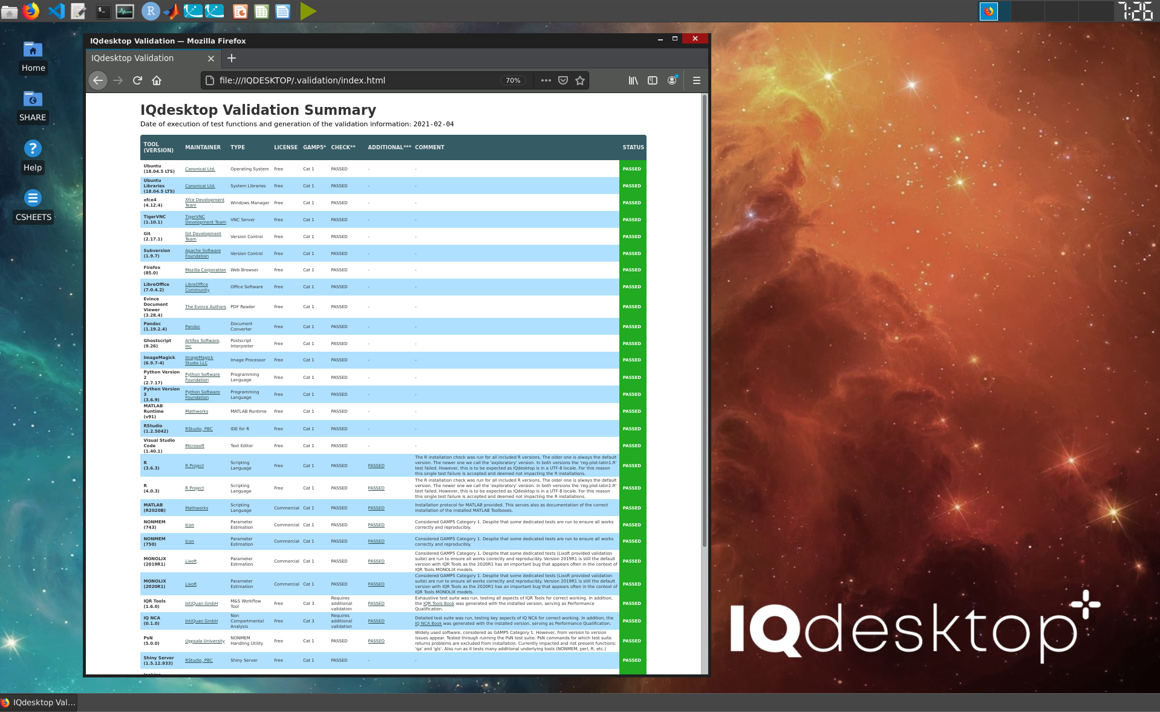1160x712 pixels.
Task: Open Mathworks link in MATLAB Runtime row
Action: tap(196, 412)
